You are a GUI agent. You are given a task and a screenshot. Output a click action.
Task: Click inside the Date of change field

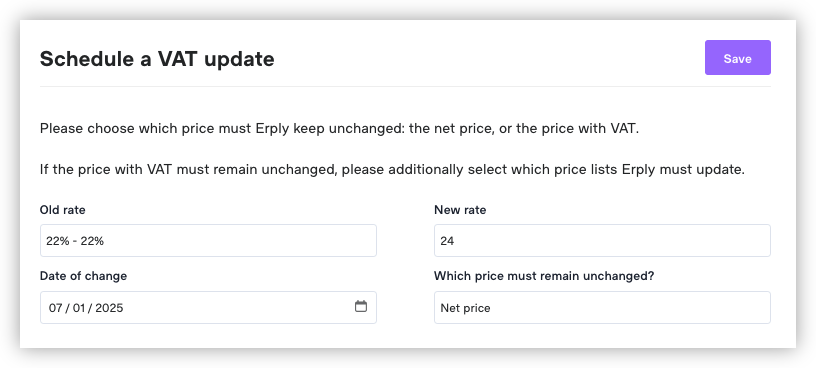click(208, 308)
